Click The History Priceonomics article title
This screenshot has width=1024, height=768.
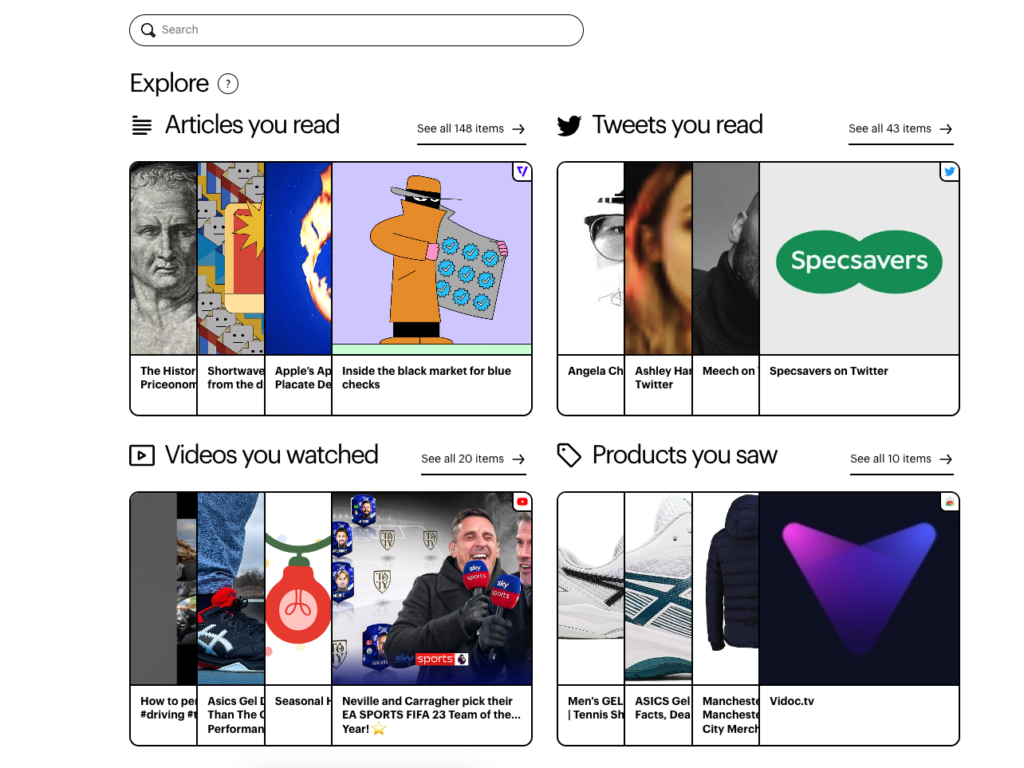pyautogui.click(x=168, y=377)
